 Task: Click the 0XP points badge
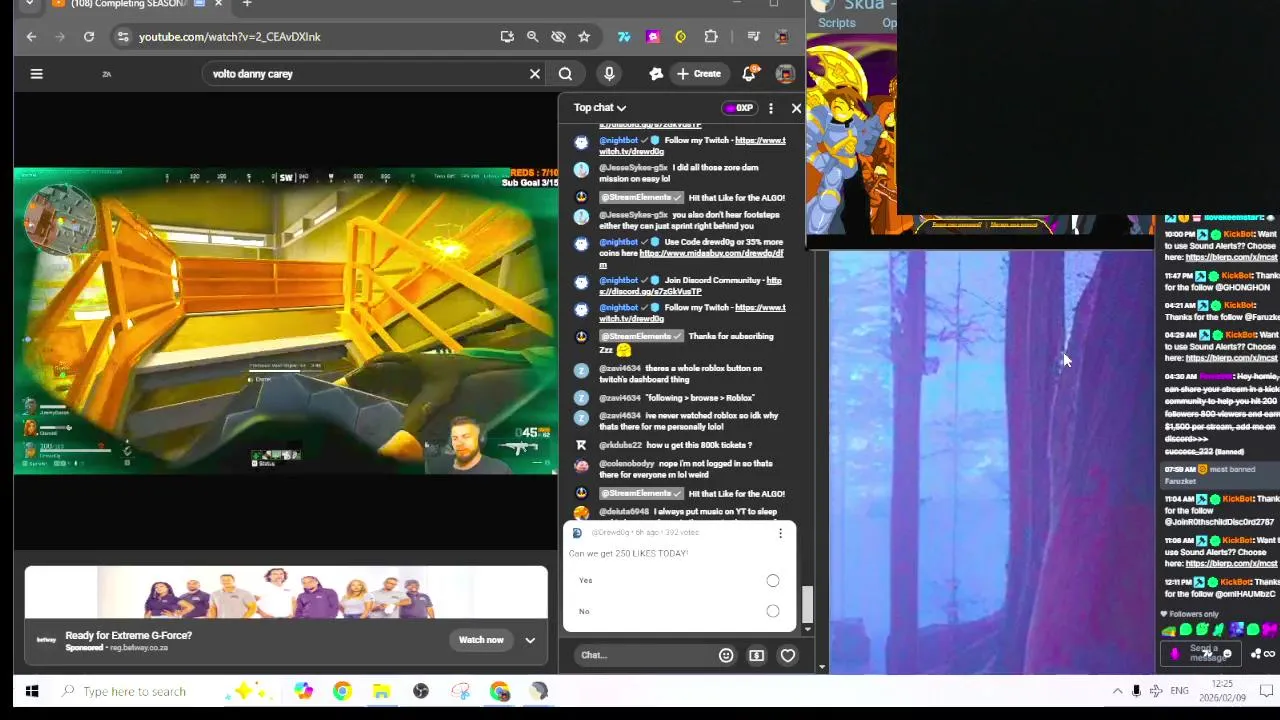[x=739, y=108]
